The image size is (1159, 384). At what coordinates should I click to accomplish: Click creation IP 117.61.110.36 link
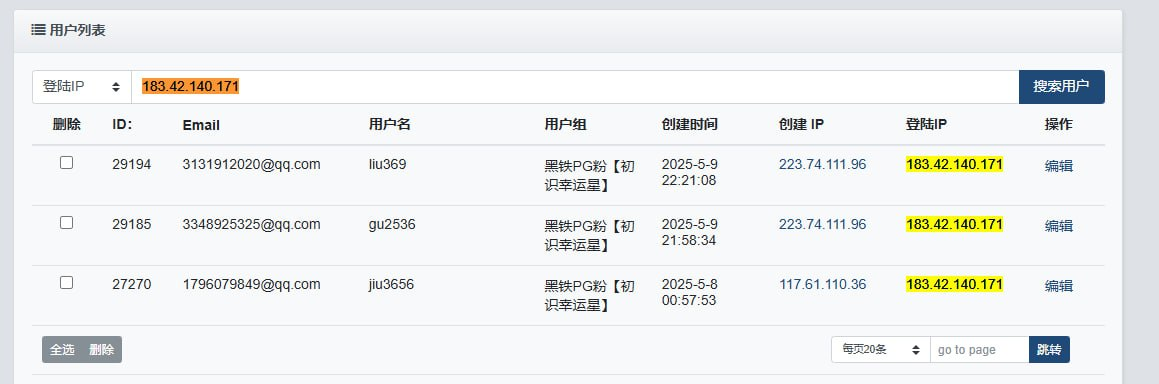point(822,284)
